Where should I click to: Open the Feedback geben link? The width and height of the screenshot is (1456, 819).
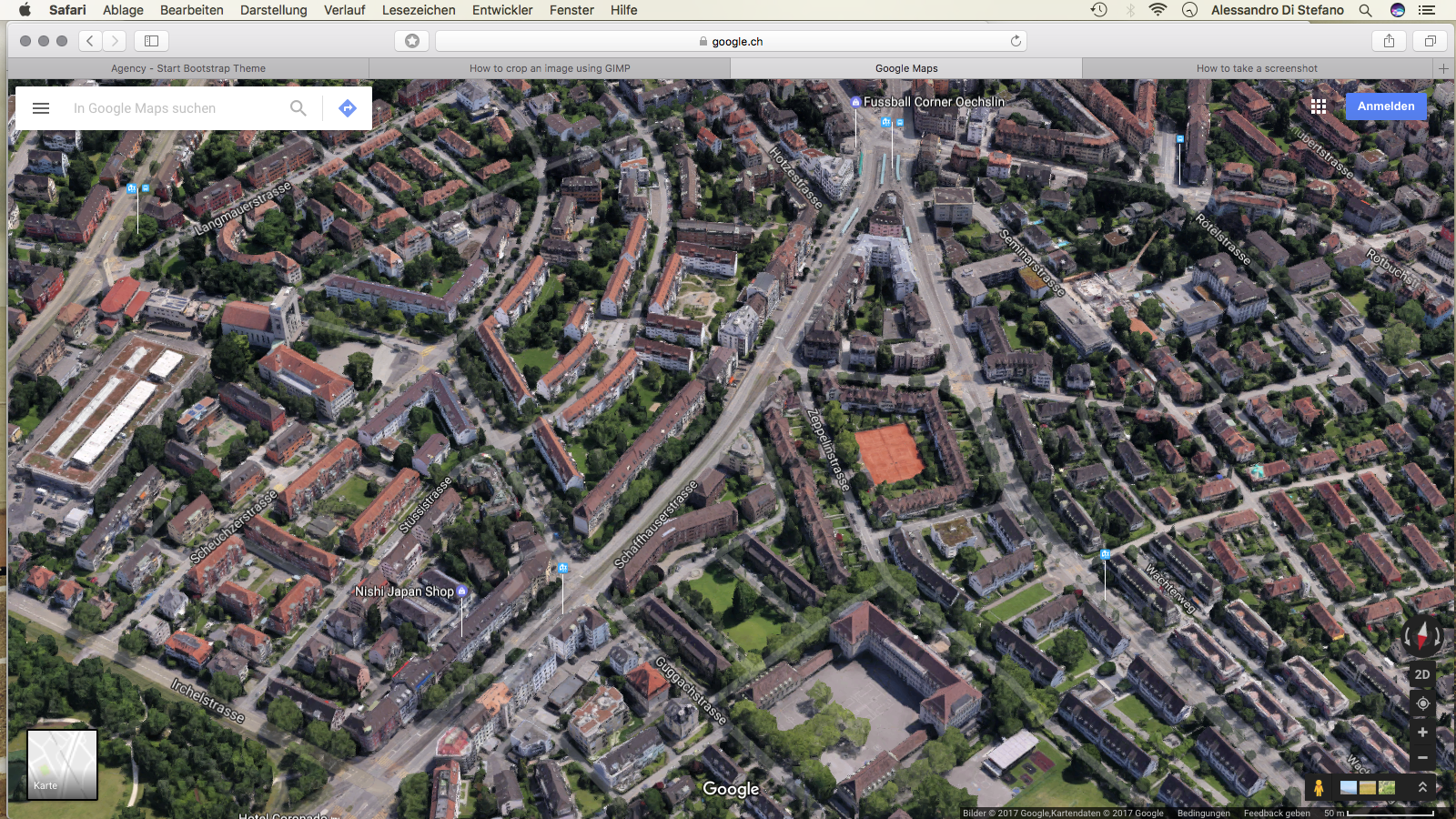click(1276, 813)
